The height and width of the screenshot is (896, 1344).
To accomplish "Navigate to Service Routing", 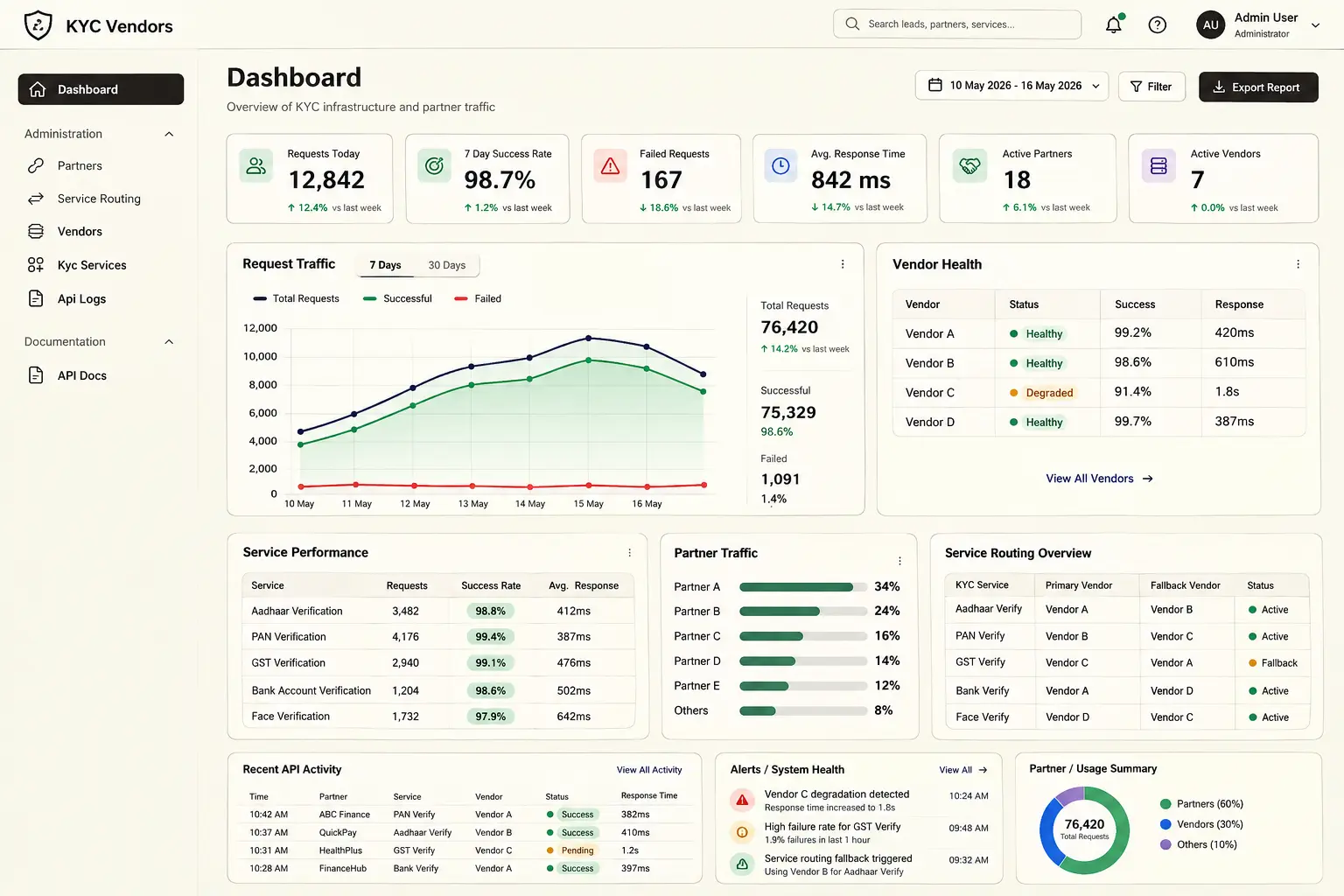I will [x=101, y=199].
